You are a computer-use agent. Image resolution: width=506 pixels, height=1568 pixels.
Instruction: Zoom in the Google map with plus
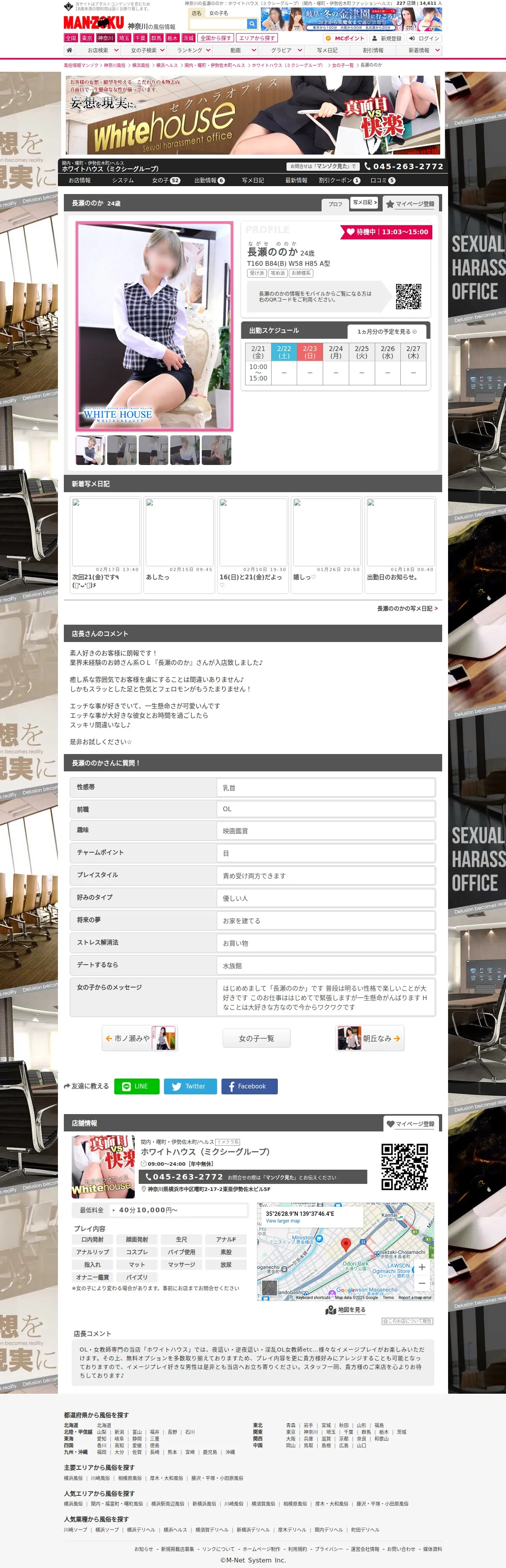tap(422, 1267)
